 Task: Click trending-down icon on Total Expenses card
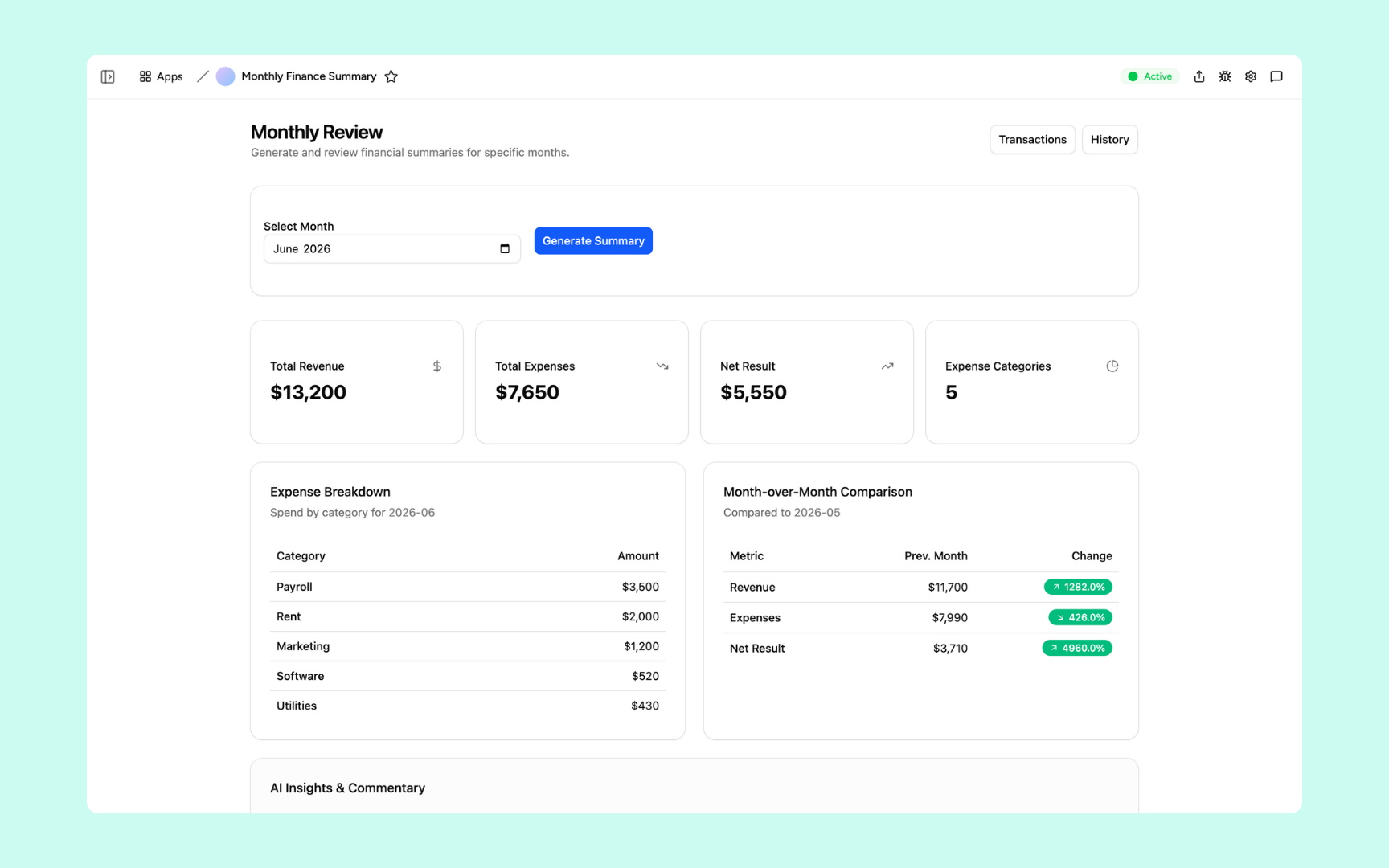point(662,366)
